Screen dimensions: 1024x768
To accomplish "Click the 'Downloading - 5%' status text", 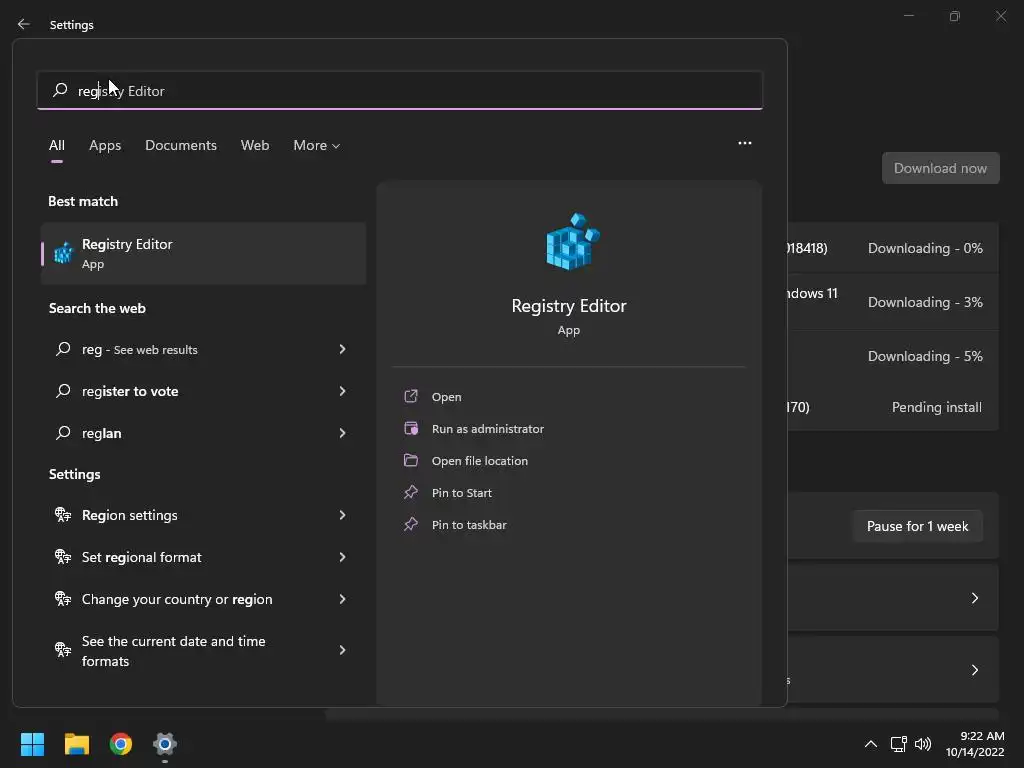I will click(x=925, y=356).
